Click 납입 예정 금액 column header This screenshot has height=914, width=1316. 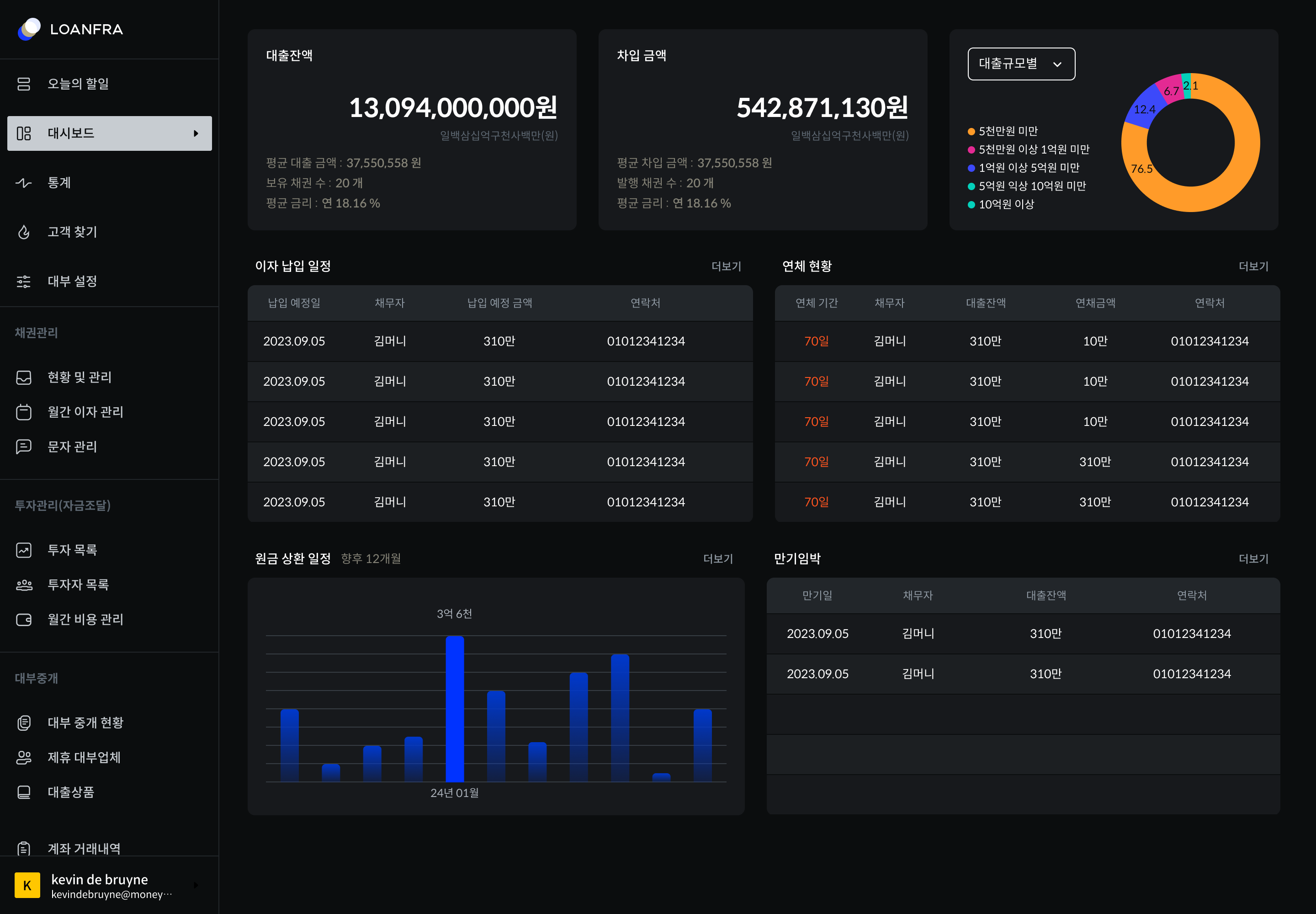499,303
